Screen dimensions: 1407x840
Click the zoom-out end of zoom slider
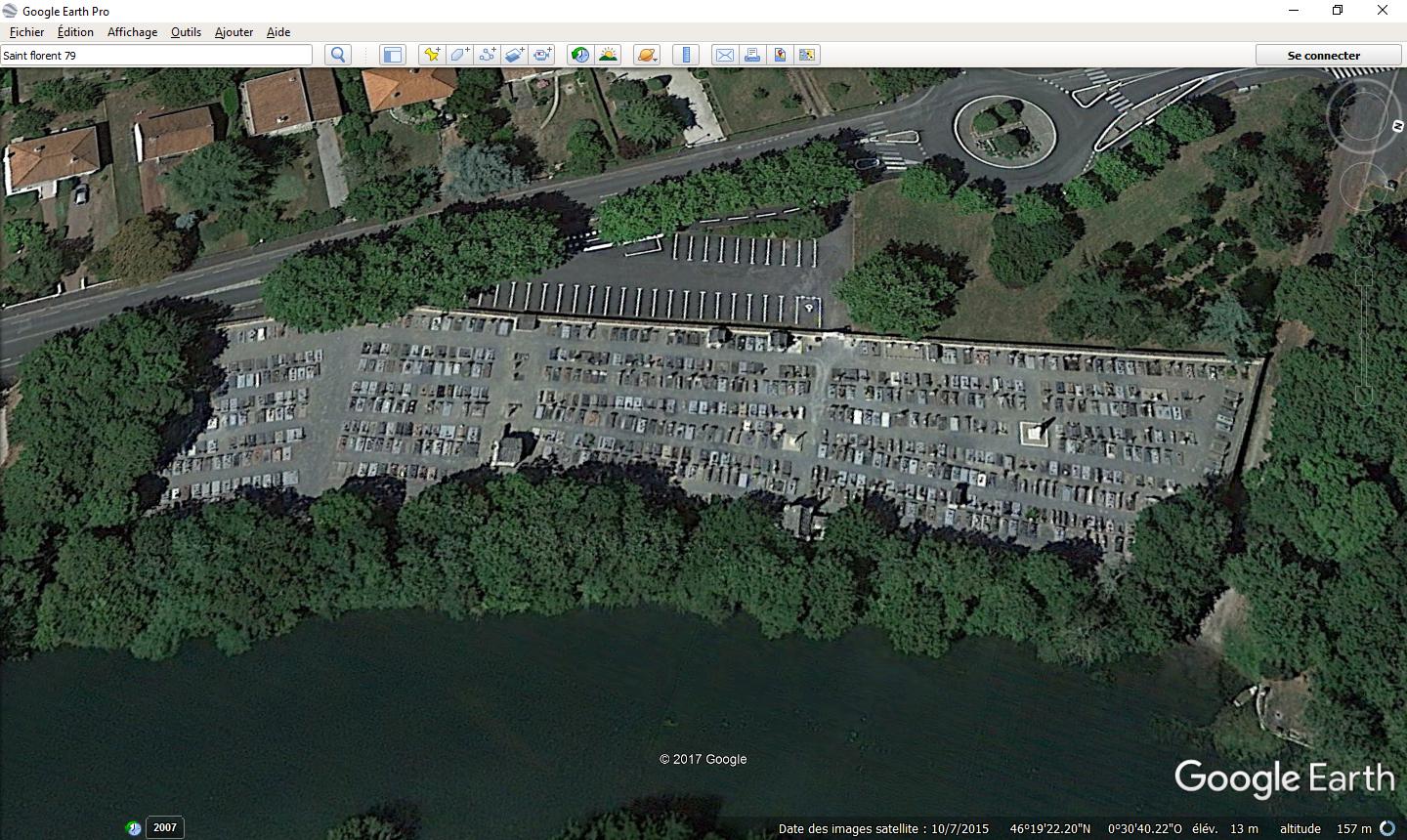[1364, 398]
